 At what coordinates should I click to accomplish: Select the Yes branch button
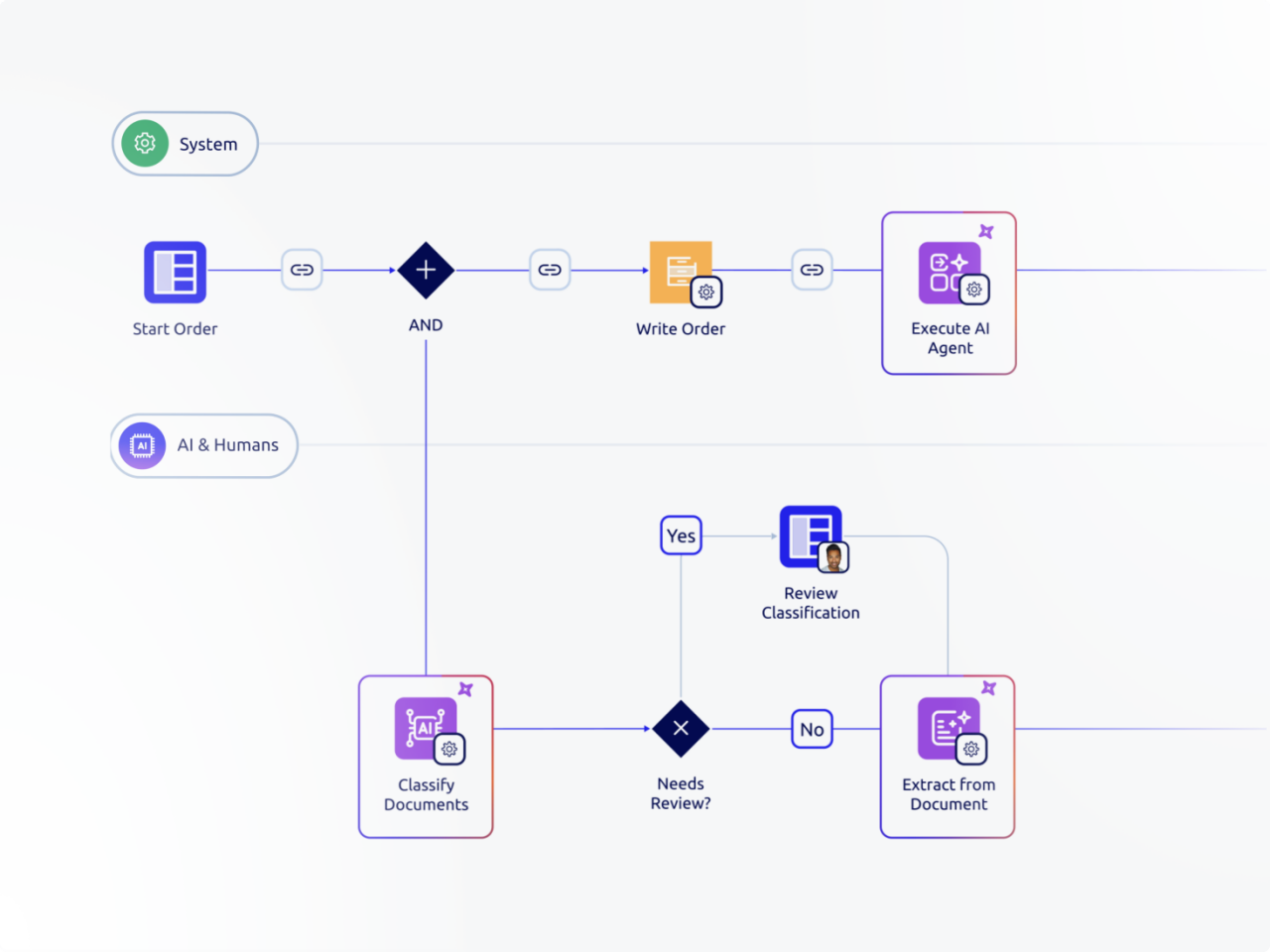pyautogui.click(x=681, y=535)
